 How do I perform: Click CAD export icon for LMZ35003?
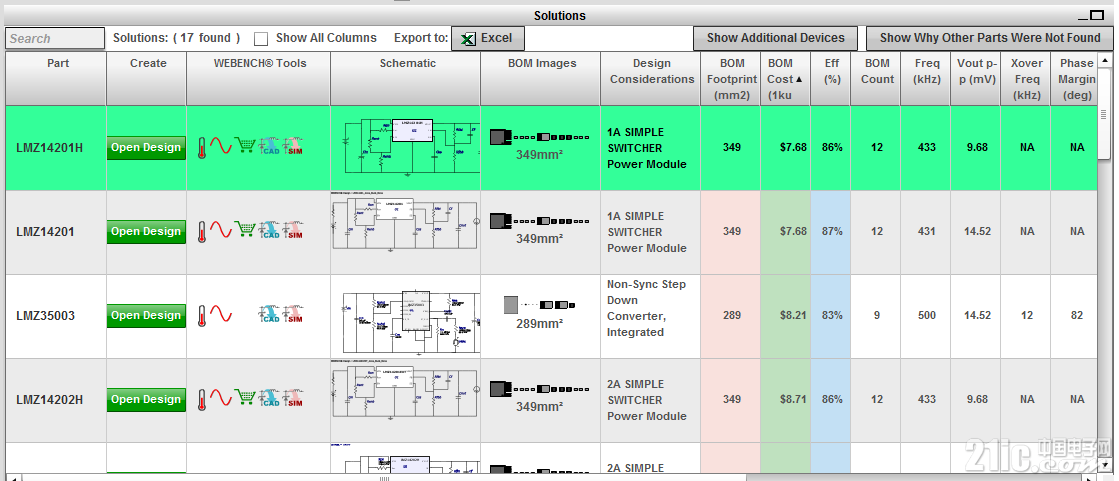270,315
